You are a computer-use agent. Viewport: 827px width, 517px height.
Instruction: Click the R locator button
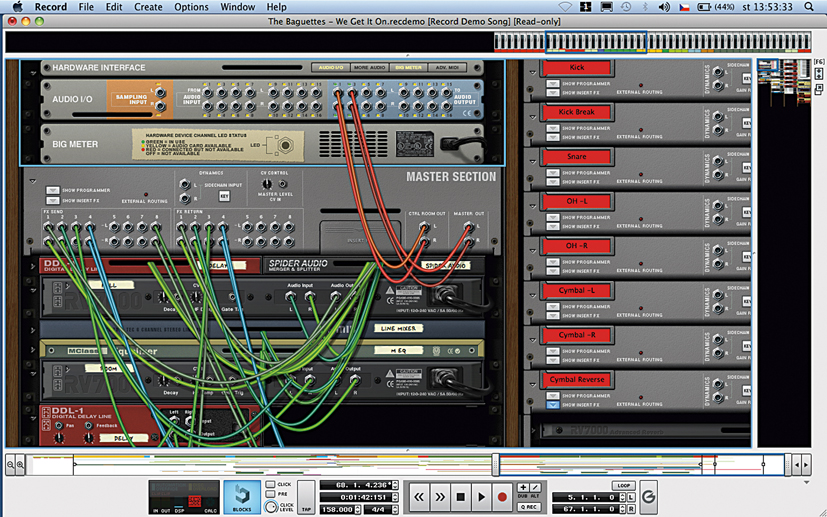click(631, 509)
